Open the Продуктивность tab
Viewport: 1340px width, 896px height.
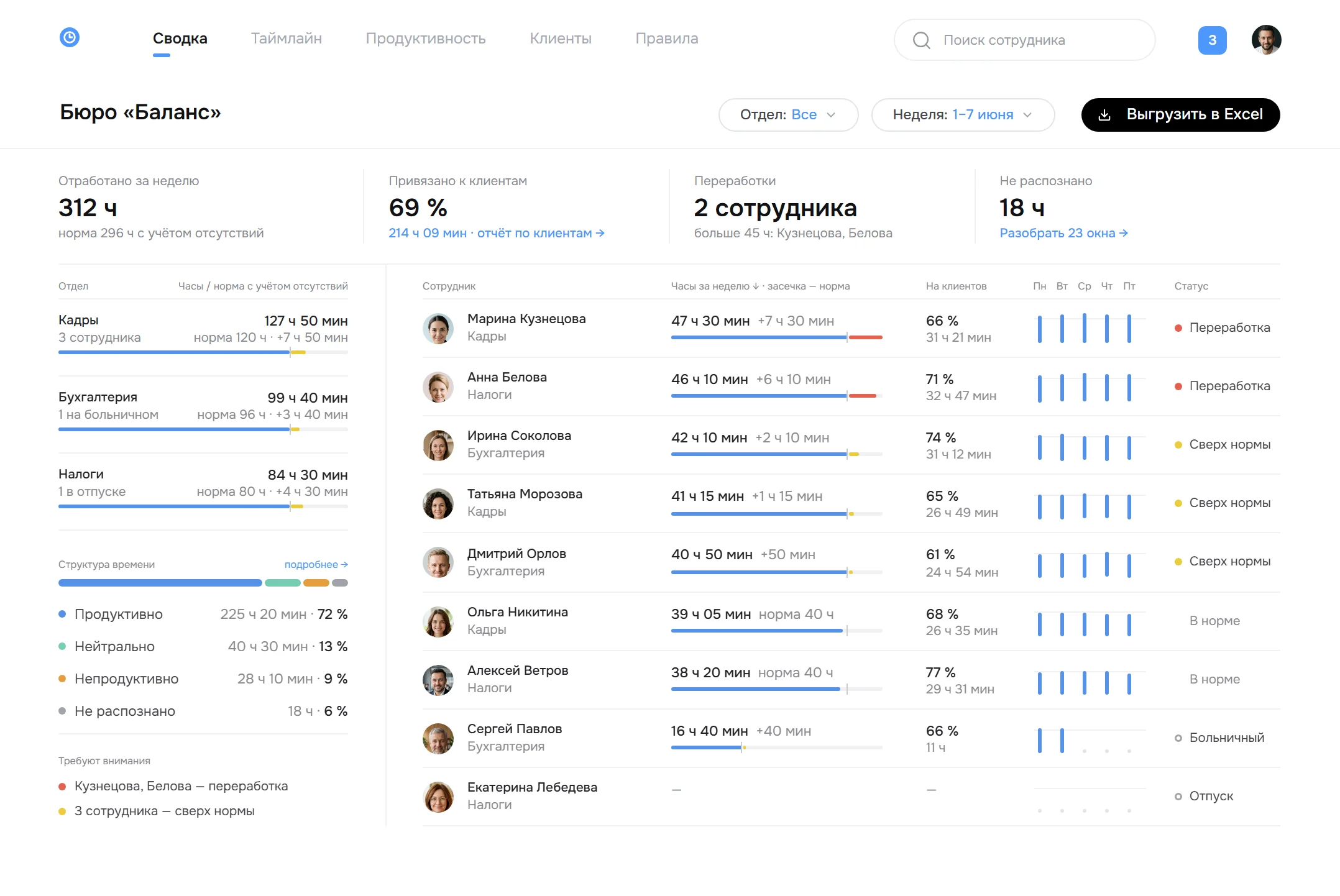[426, 39]
